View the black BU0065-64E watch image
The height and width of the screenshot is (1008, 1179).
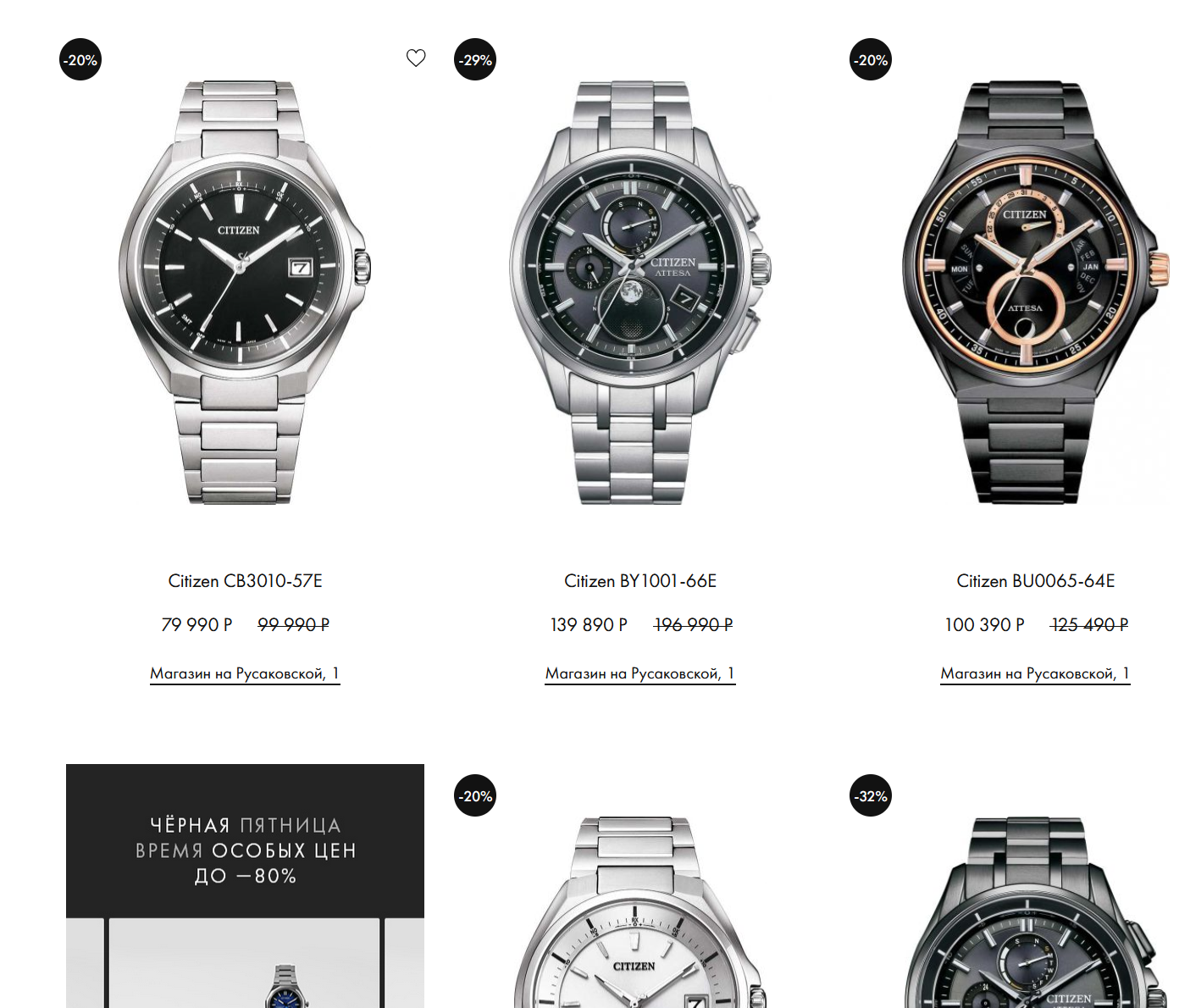[1035, 292]
